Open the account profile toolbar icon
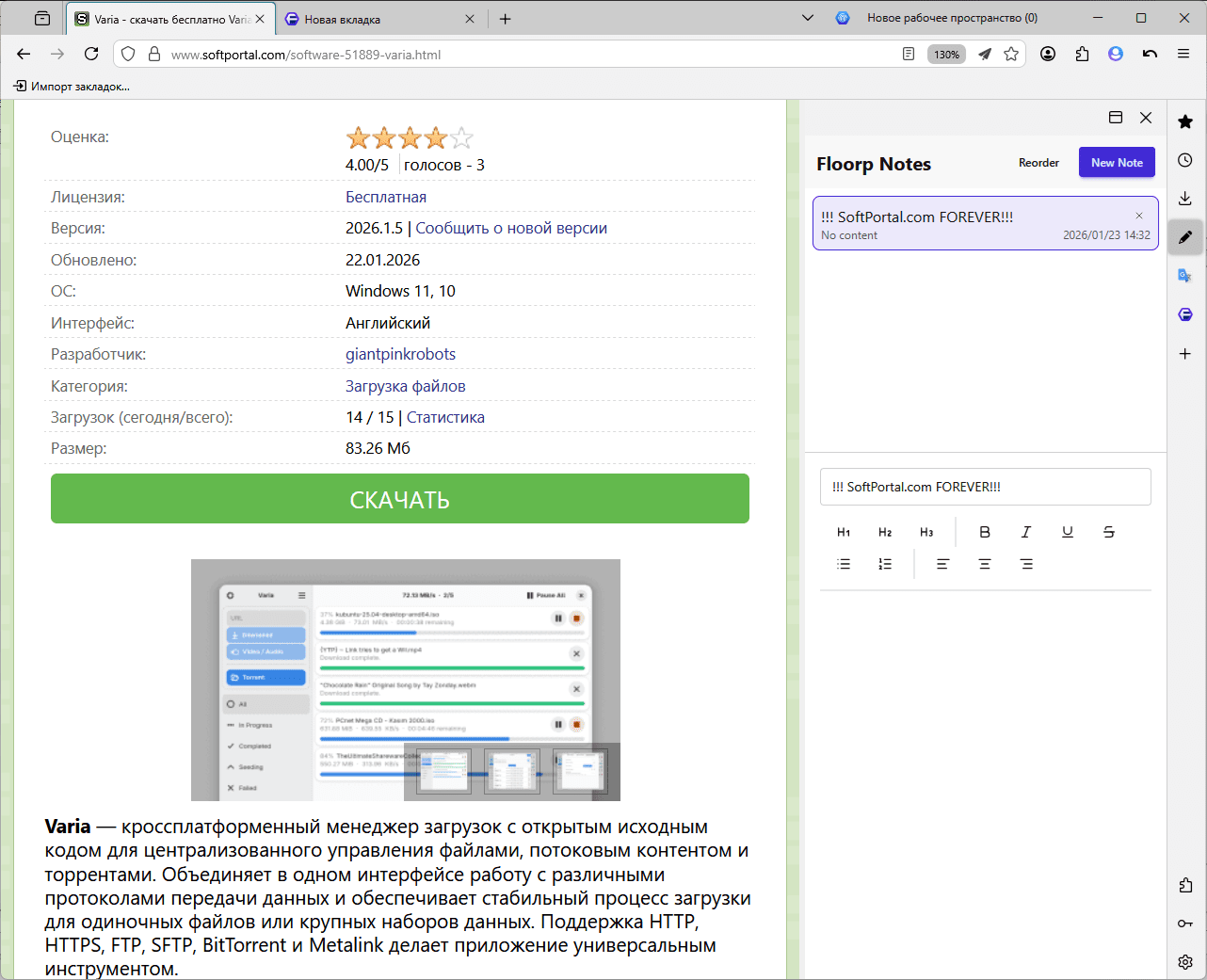1207x980 pixels. (x=1048, y=55)
